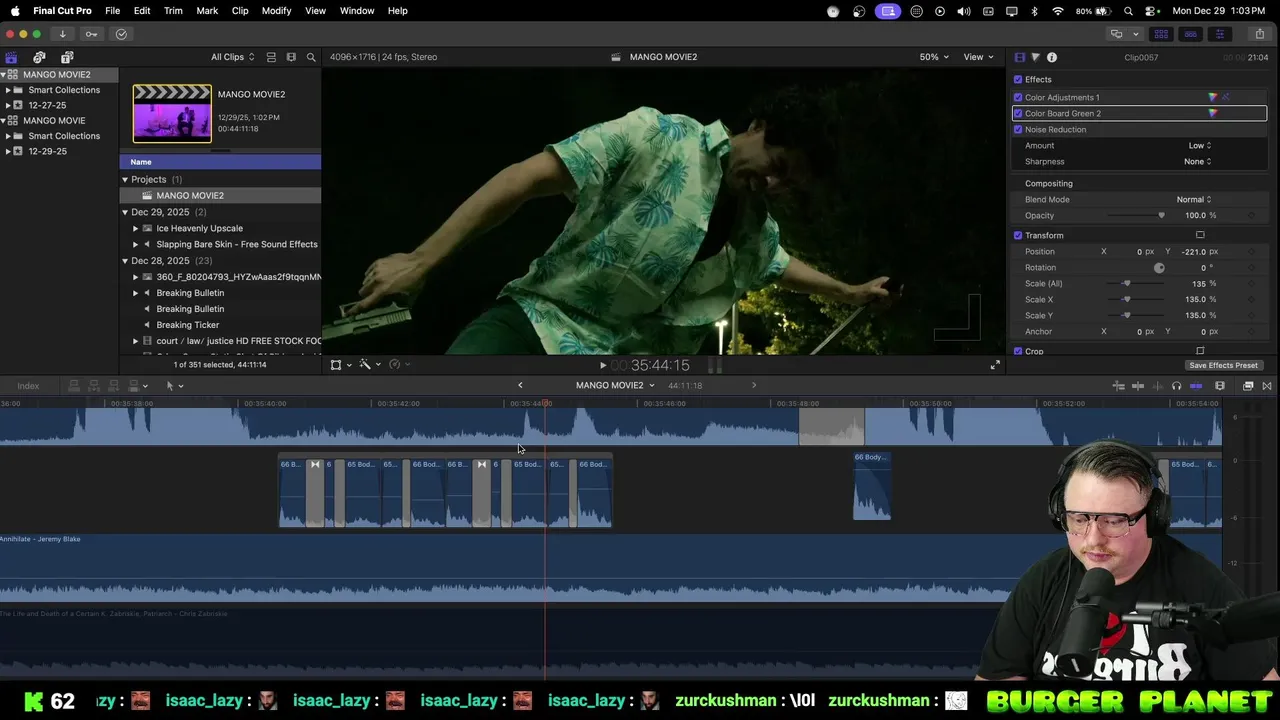Viewport: 1280px width, 720px height.
Task: Open the Final Cut Pro app menu
Action: coord(62,11)
